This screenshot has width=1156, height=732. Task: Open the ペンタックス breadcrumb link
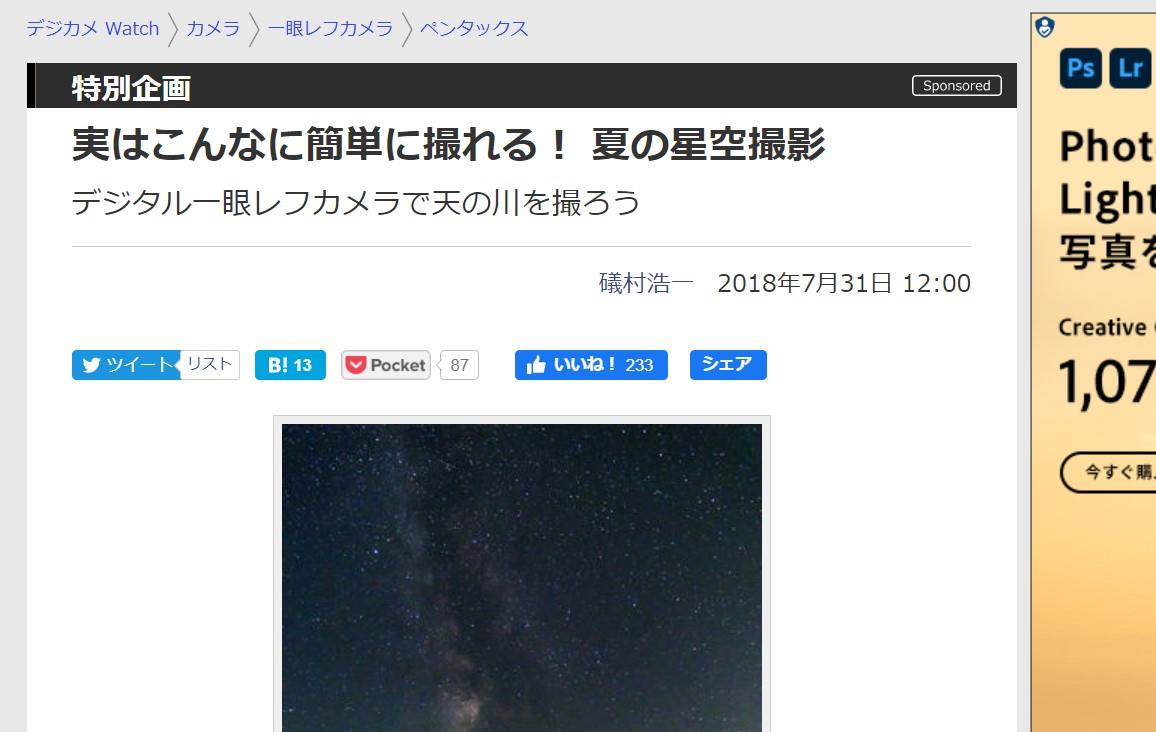(x=474, y=29)
